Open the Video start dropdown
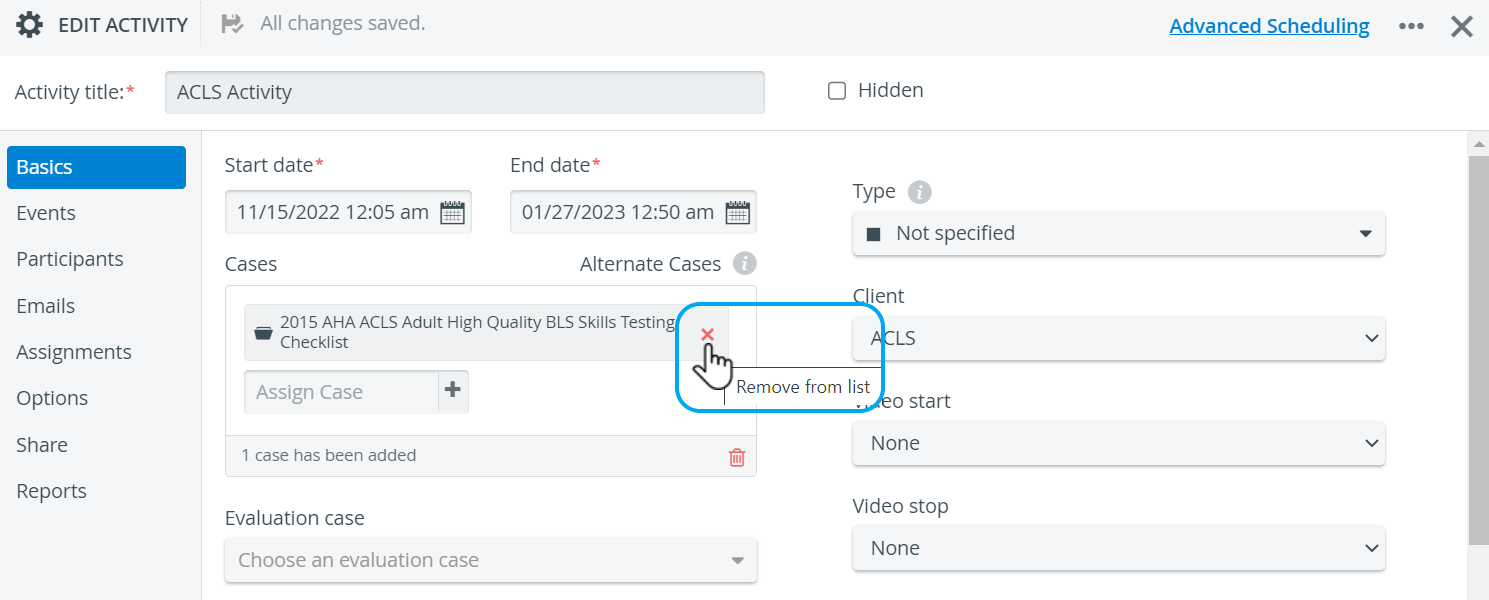1489x600 pixels. click(x=1118, y=443)
